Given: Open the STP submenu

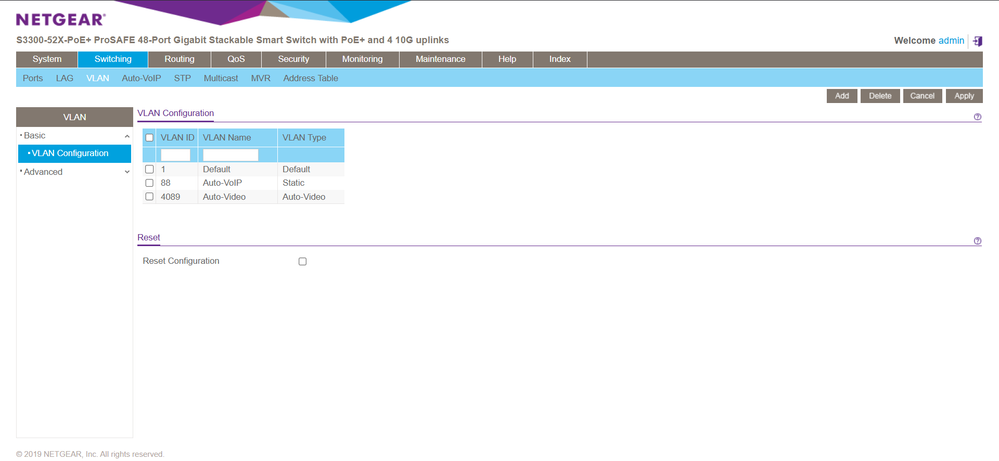Looking at the screenshot, I should pos(182,78).
